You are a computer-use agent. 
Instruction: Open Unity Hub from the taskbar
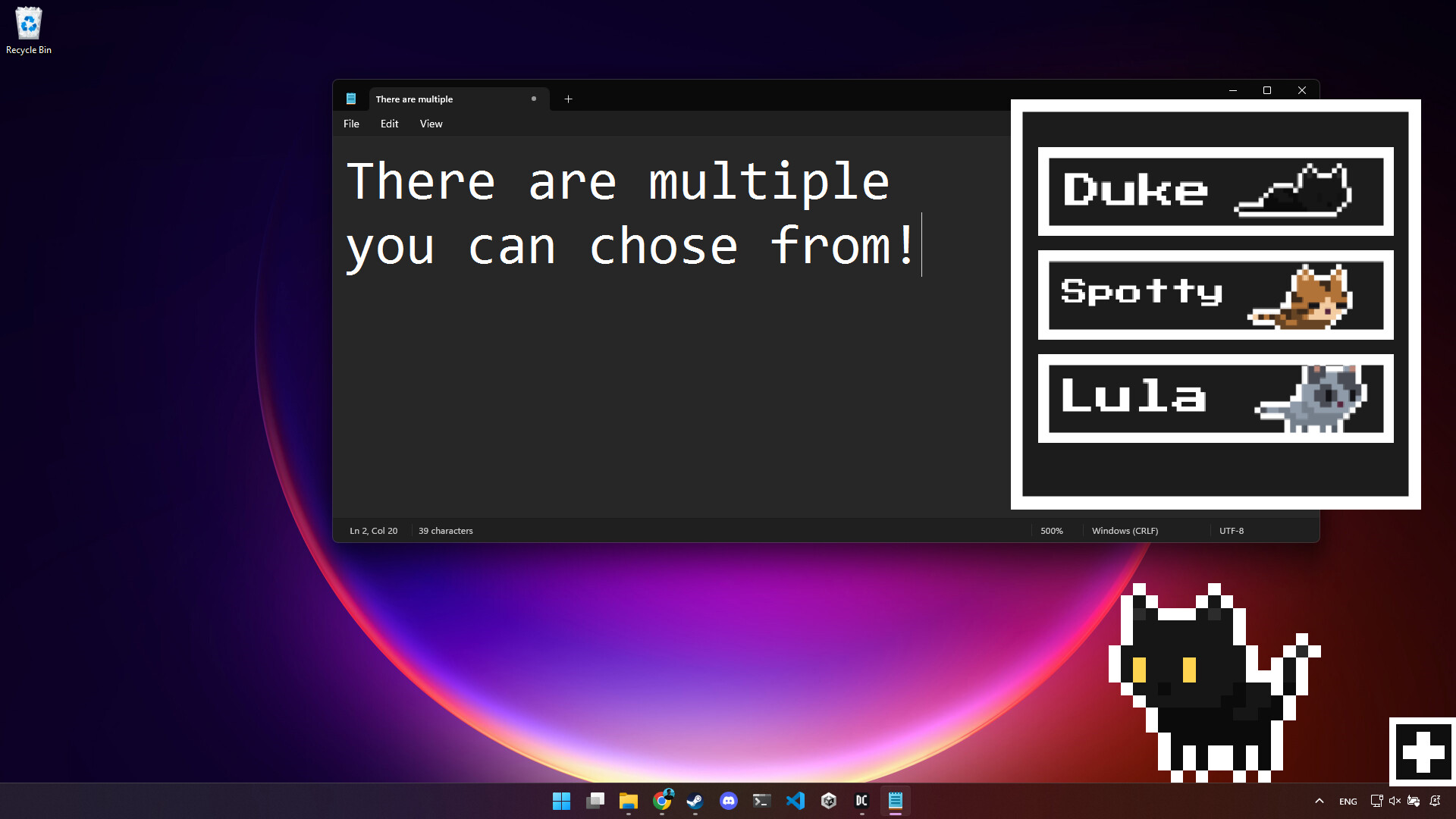coord(828,801)
